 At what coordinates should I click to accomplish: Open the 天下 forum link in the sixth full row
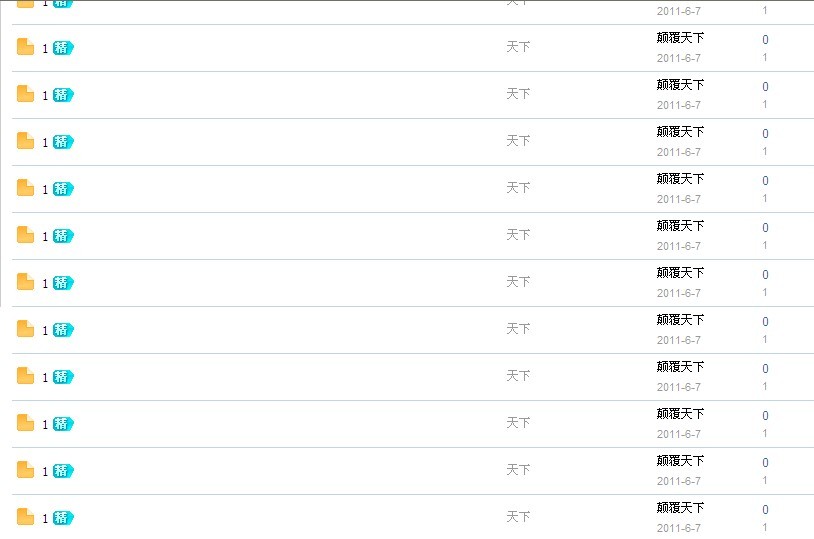(x=518, y=282)
